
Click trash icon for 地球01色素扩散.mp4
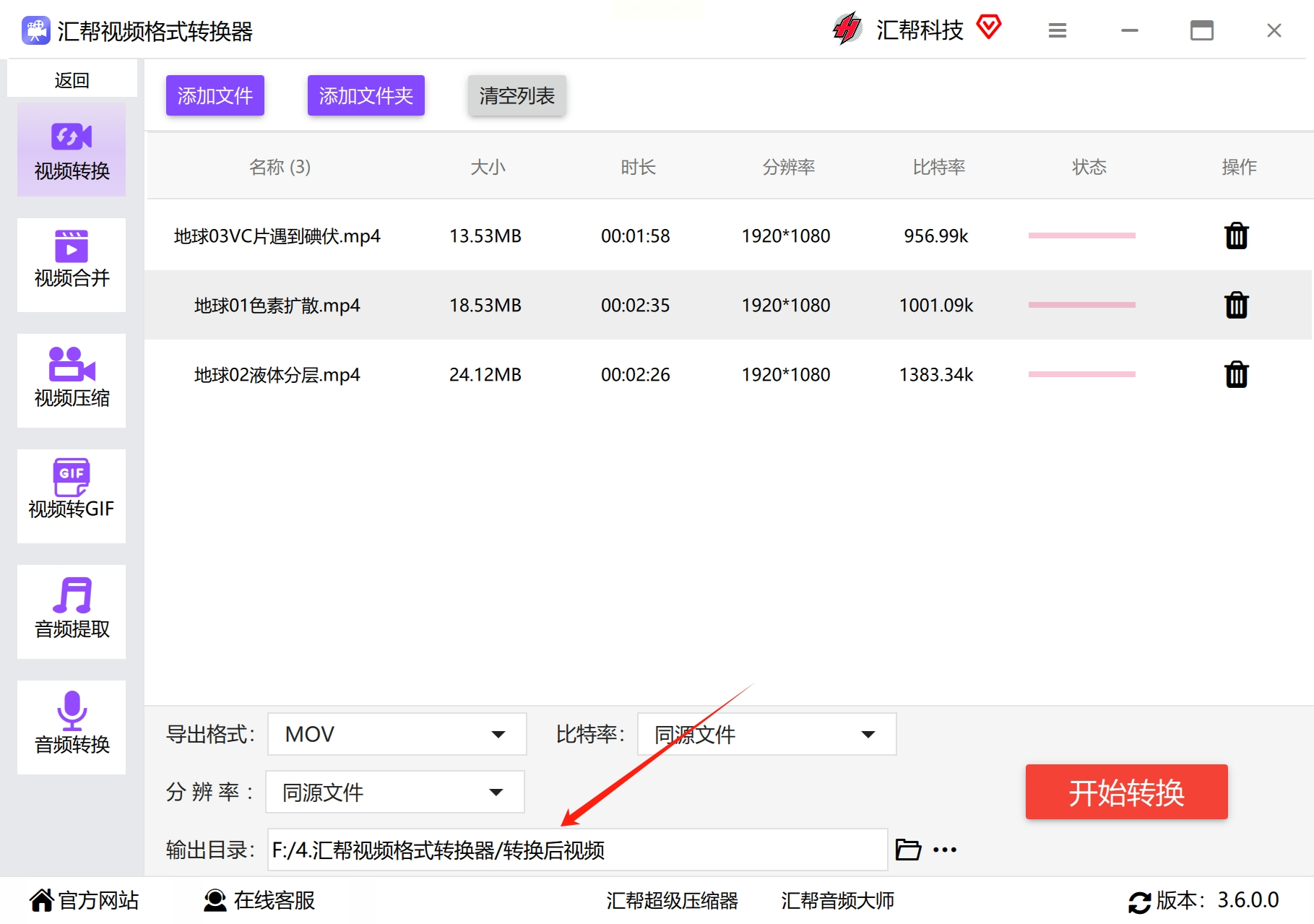1236,306
